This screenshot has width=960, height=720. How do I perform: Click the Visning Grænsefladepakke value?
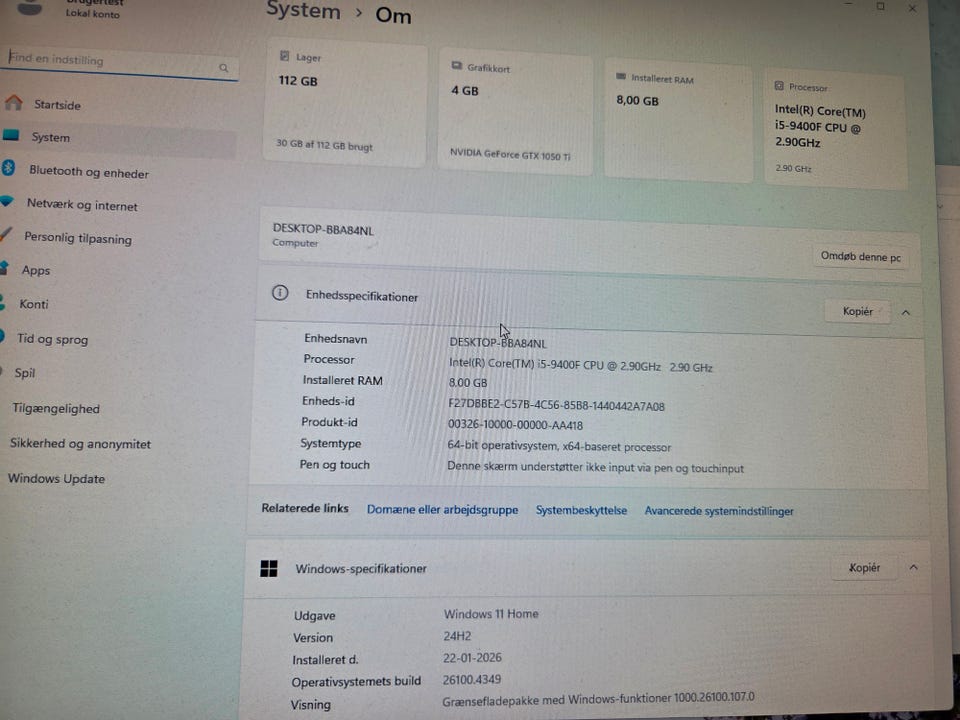tap(598, 699)
